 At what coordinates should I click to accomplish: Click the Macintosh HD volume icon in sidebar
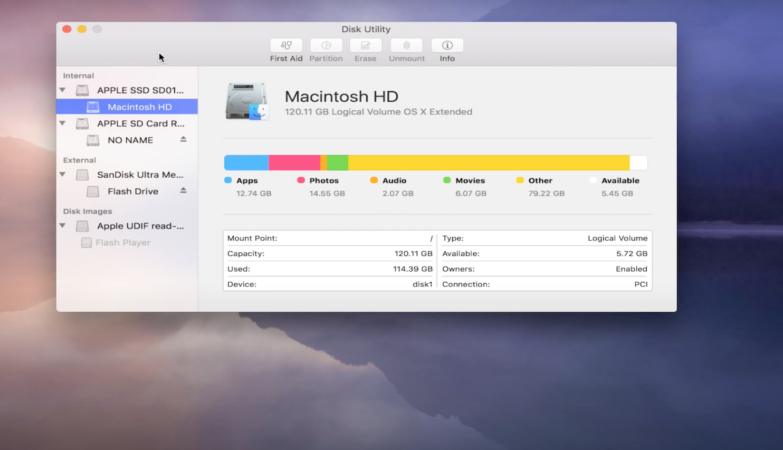[x=93, y=107]
